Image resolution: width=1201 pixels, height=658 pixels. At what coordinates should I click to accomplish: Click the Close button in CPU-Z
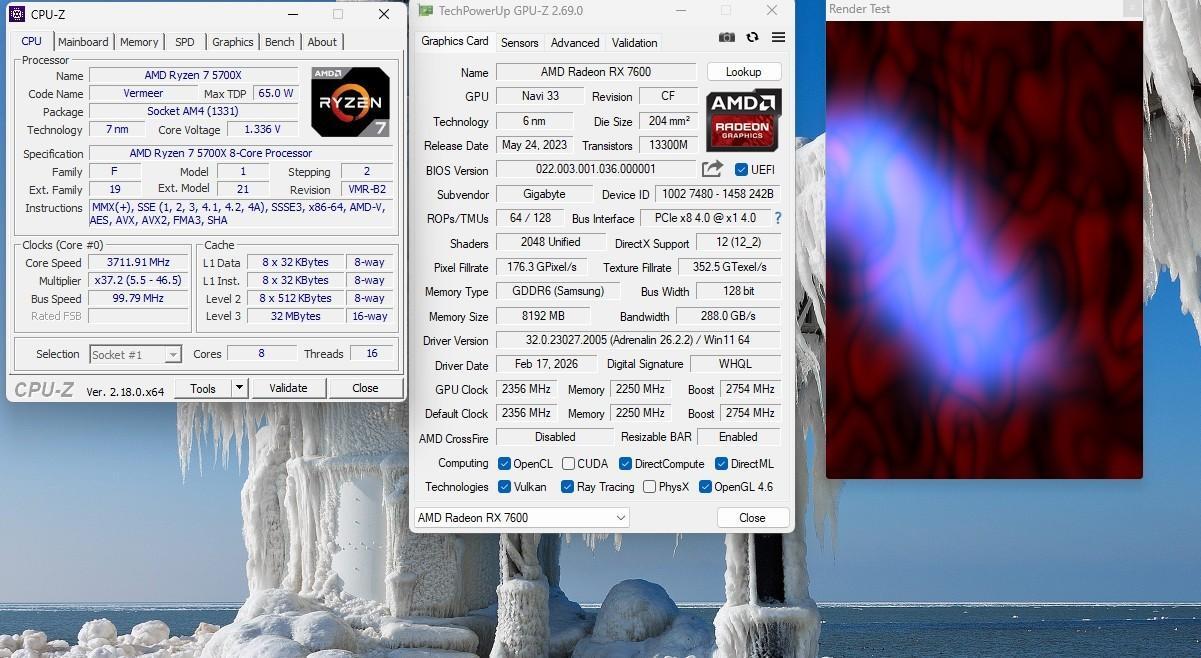coord(365,388)
